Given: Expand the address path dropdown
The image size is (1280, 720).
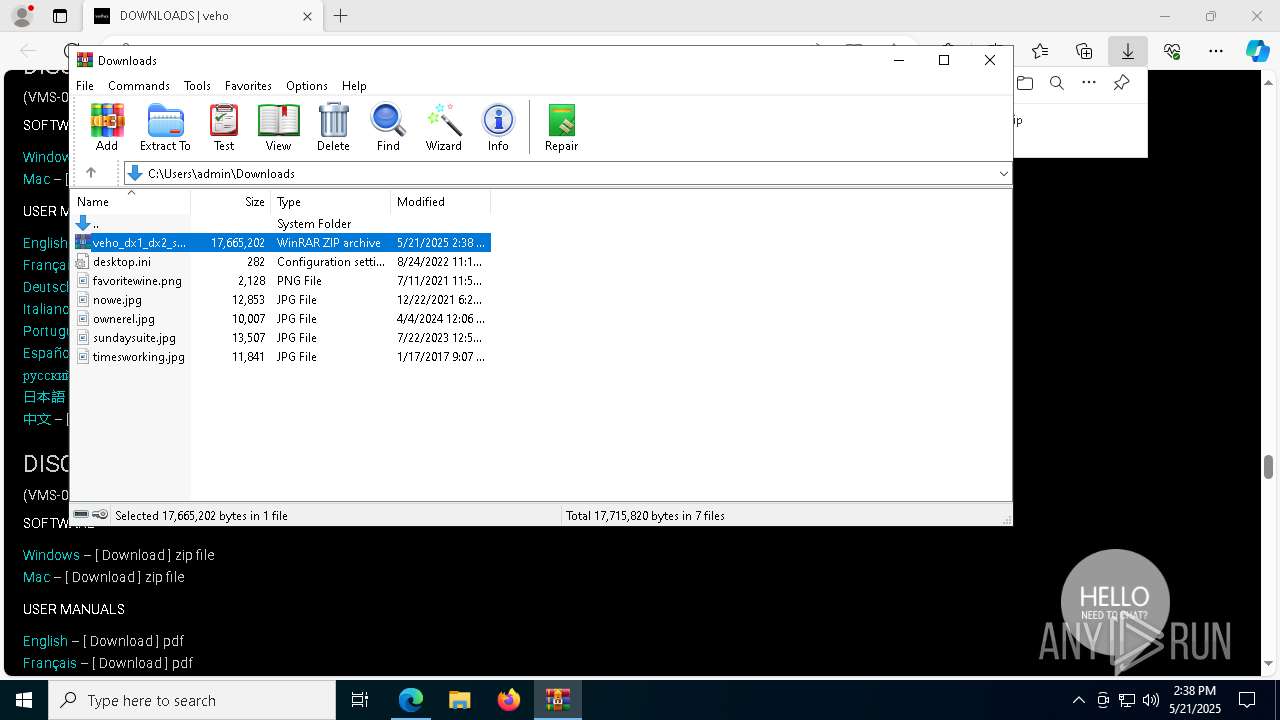Looking at the screenshot, I should (1003, 173).
